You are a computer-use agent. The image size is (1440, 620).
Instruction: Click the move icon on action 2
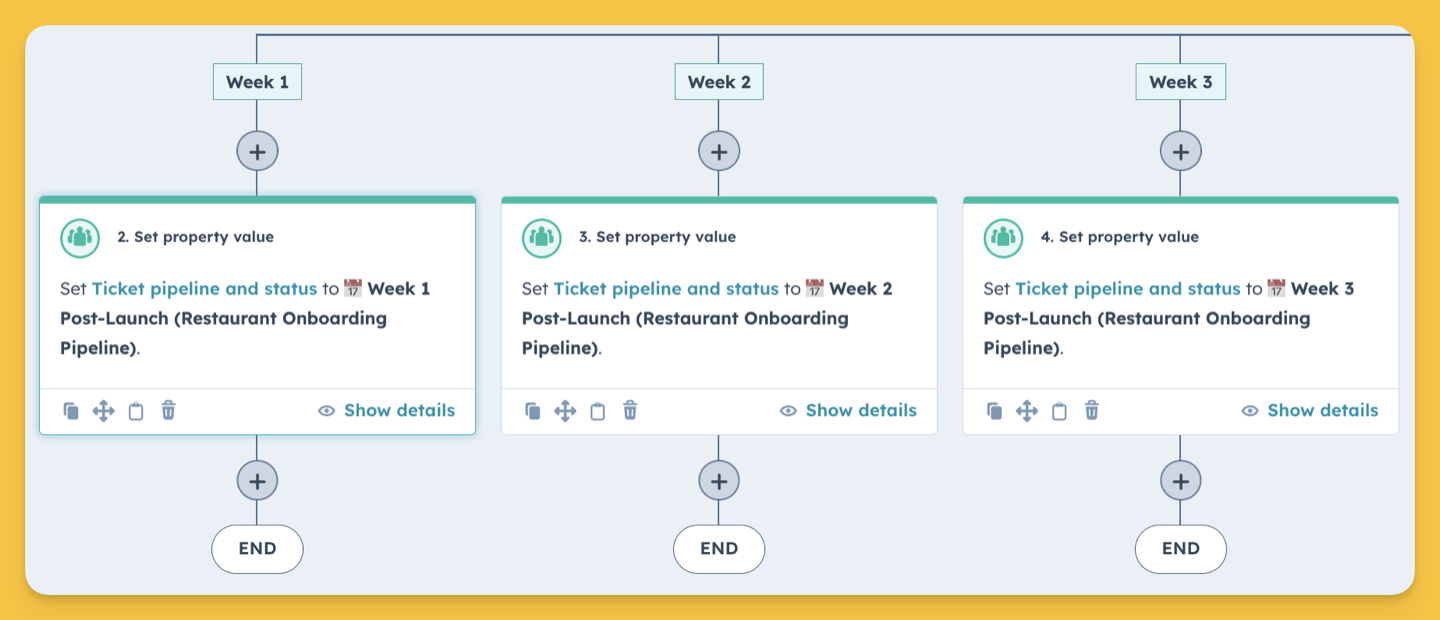point(103,411)
